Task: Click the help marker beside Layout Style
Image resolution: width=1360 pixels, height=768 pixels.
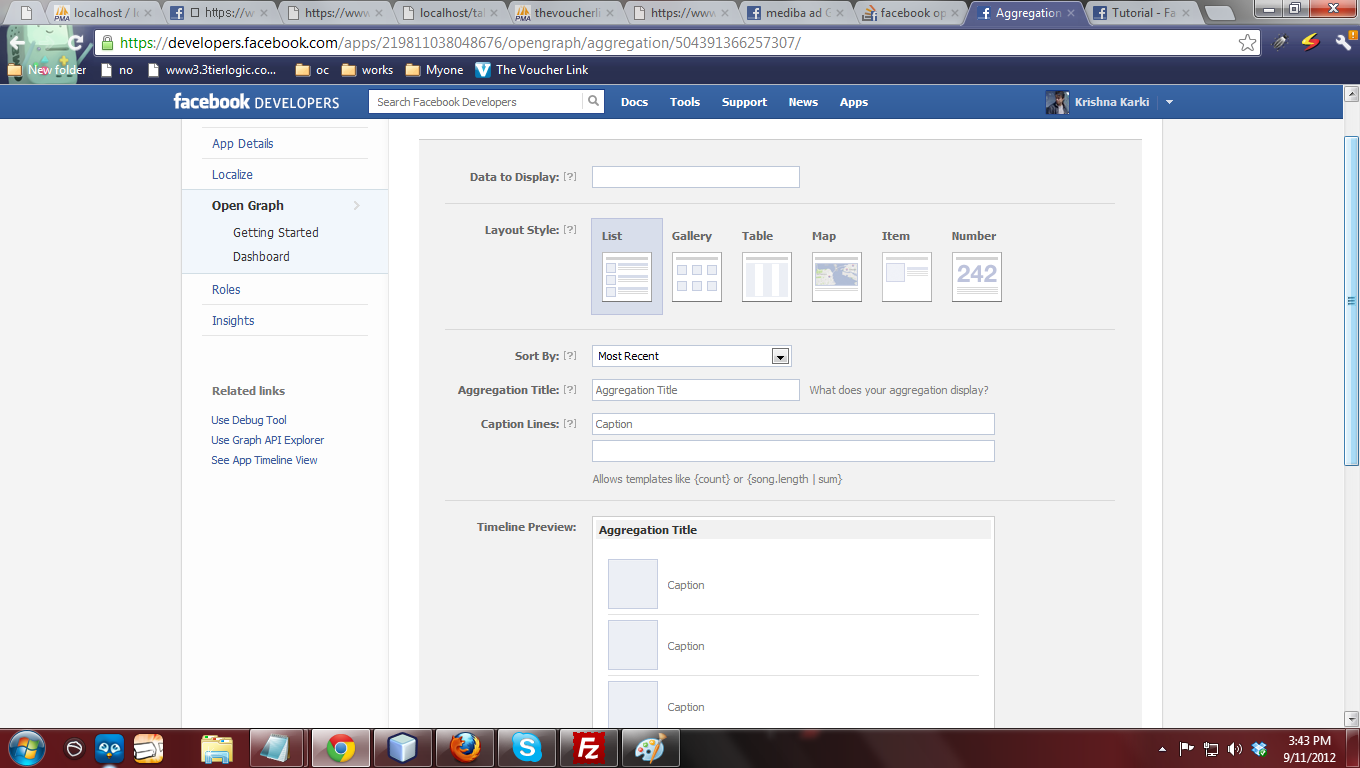Action: [x=570, y=230]
